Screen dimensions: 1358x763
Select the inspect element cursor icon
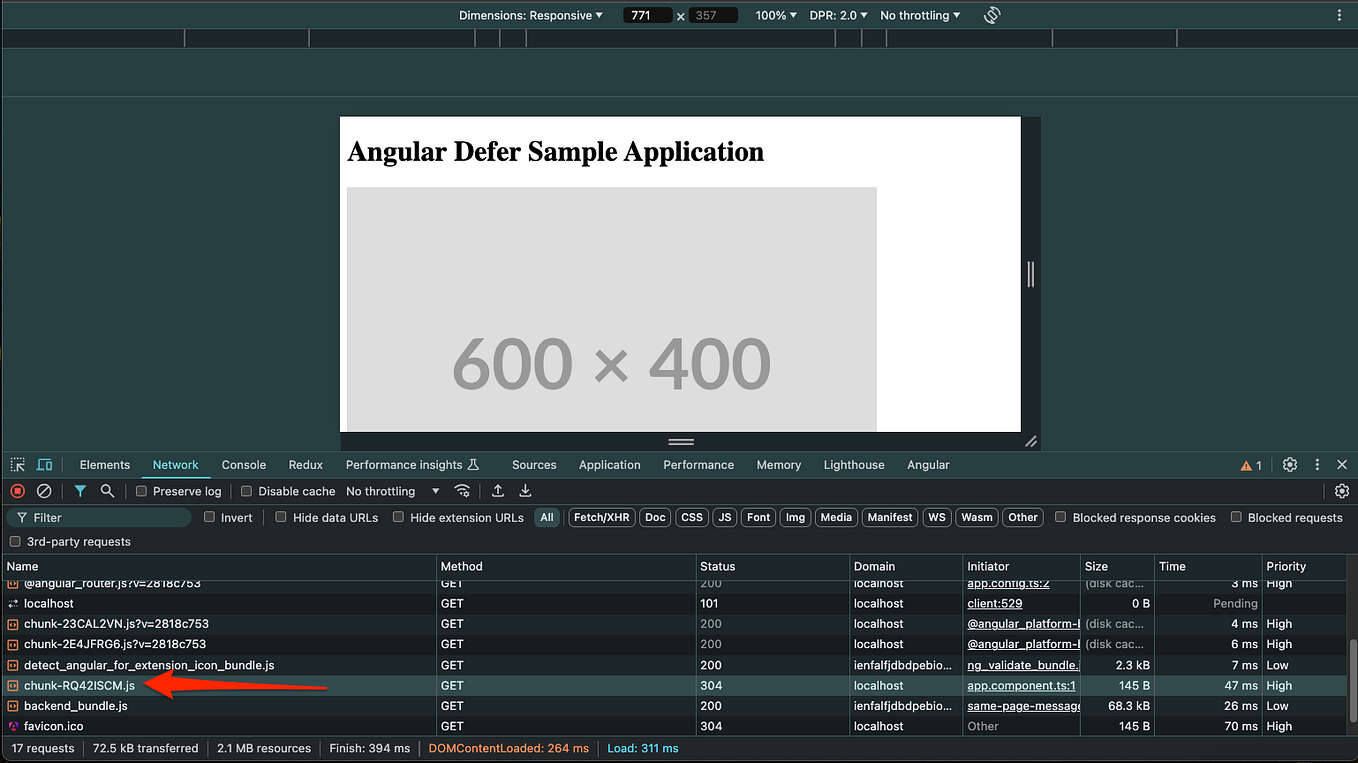pos(17,464)
